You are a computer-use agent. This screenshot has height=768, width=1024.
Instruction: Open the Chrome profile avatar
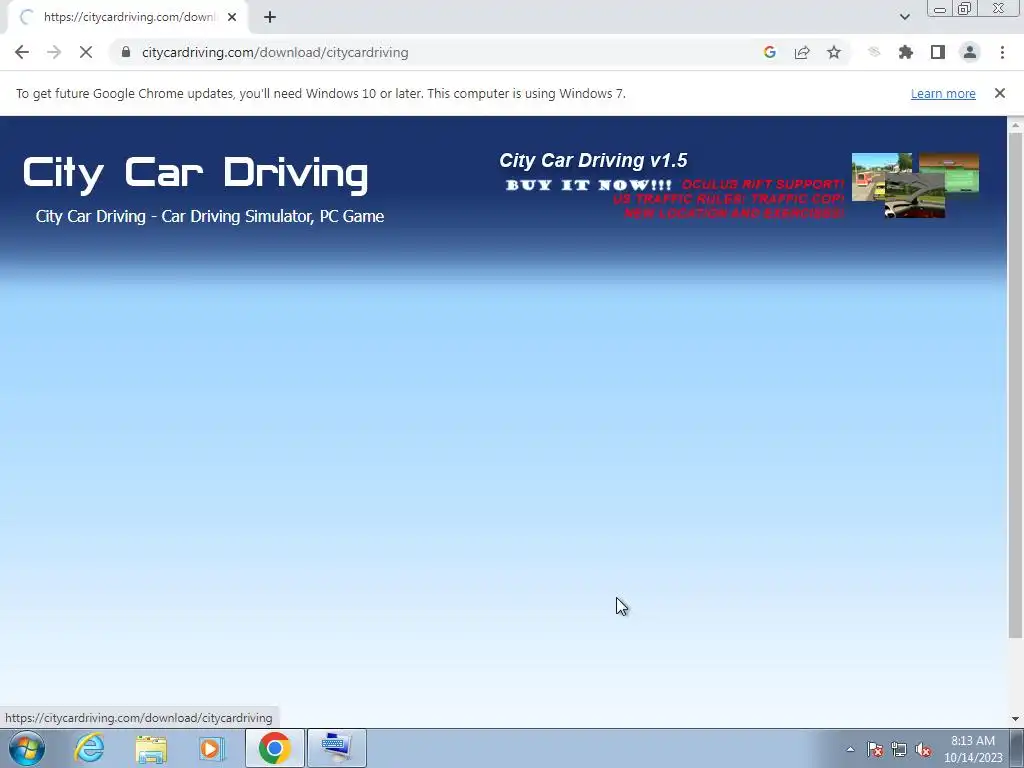click(x=970, y=52)
